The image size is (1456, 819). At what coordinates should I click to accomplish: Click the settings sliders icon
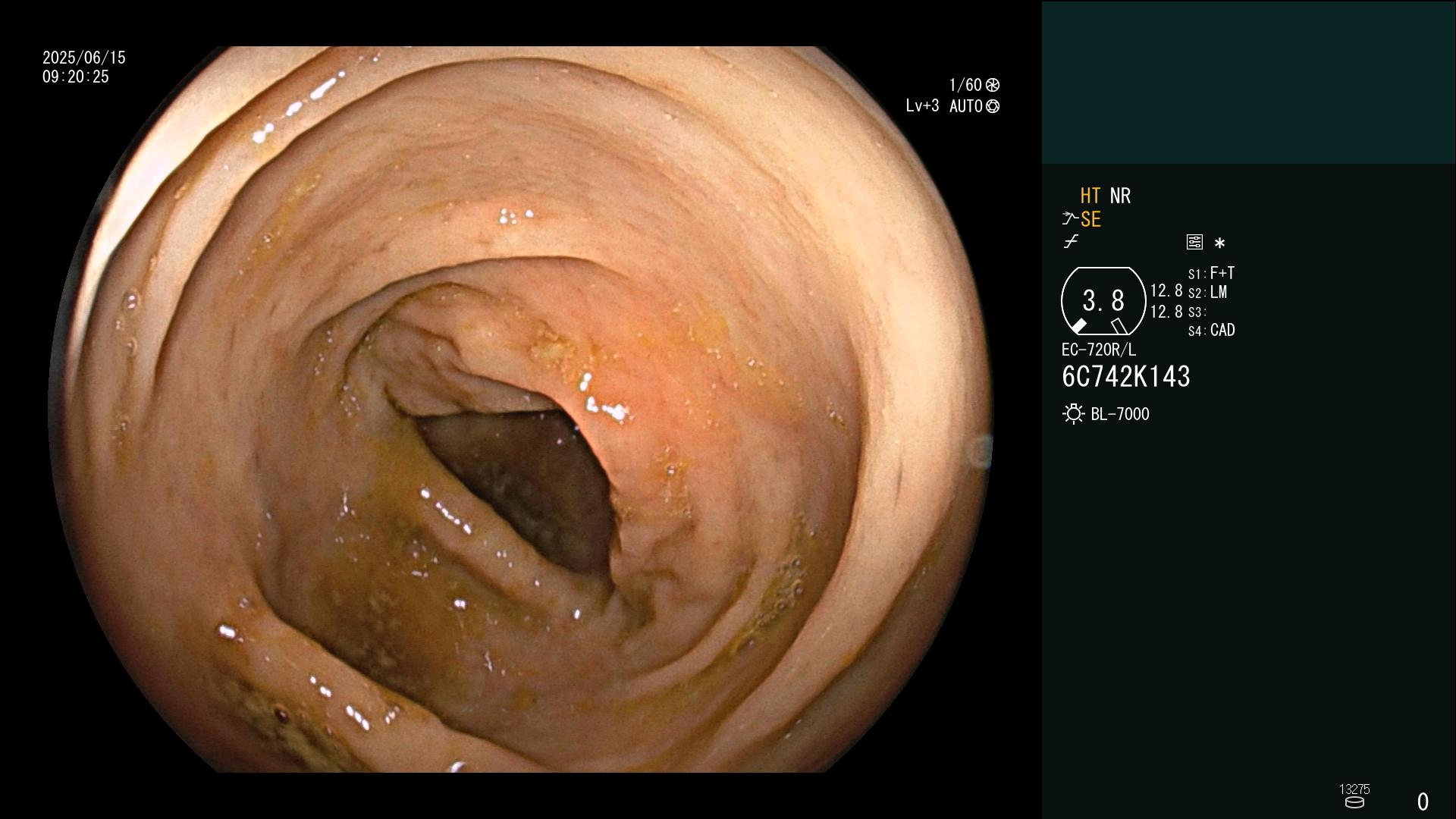coord(1194,242)
